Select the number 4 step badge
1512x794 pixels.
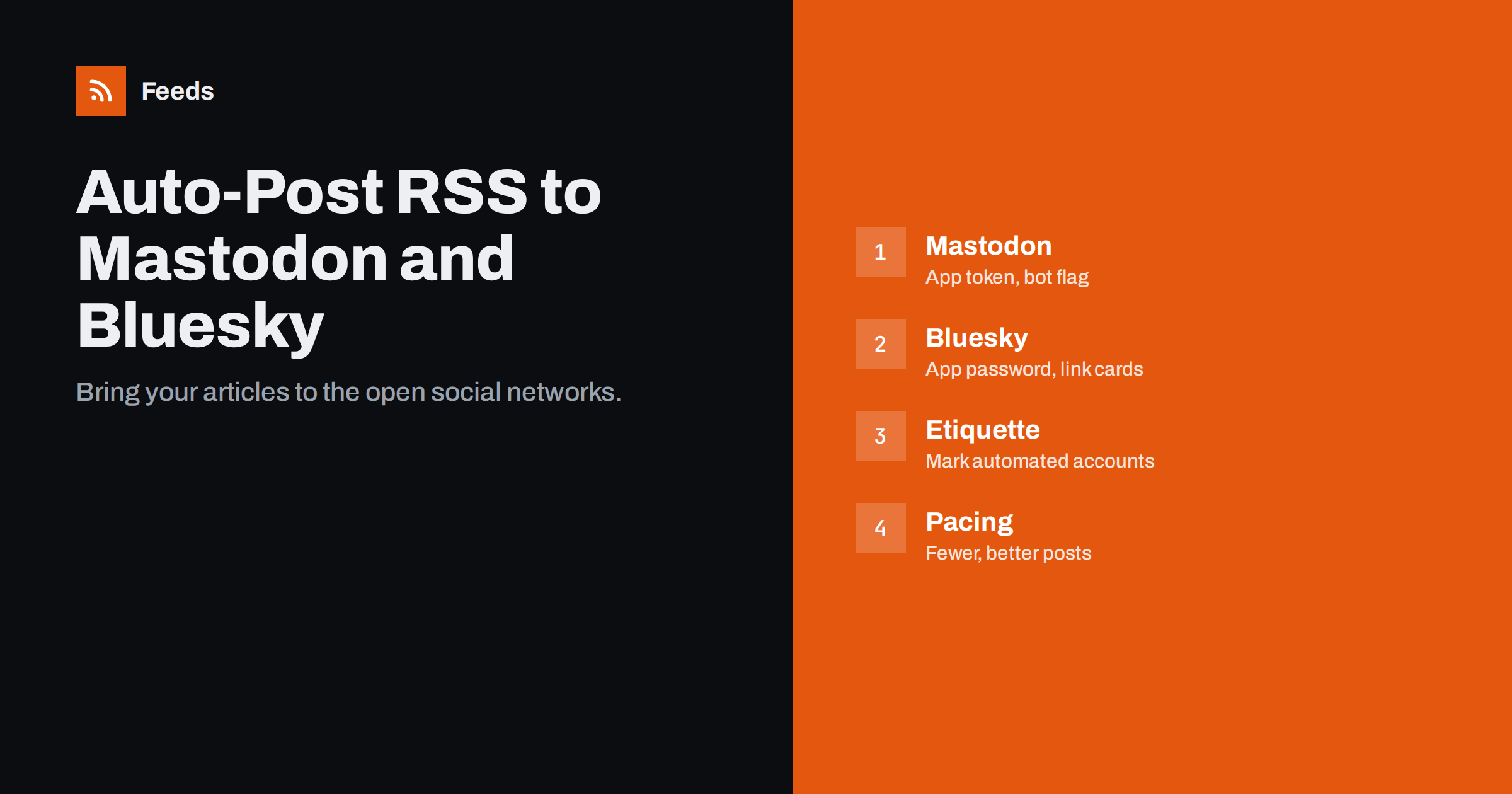[881, 528]
